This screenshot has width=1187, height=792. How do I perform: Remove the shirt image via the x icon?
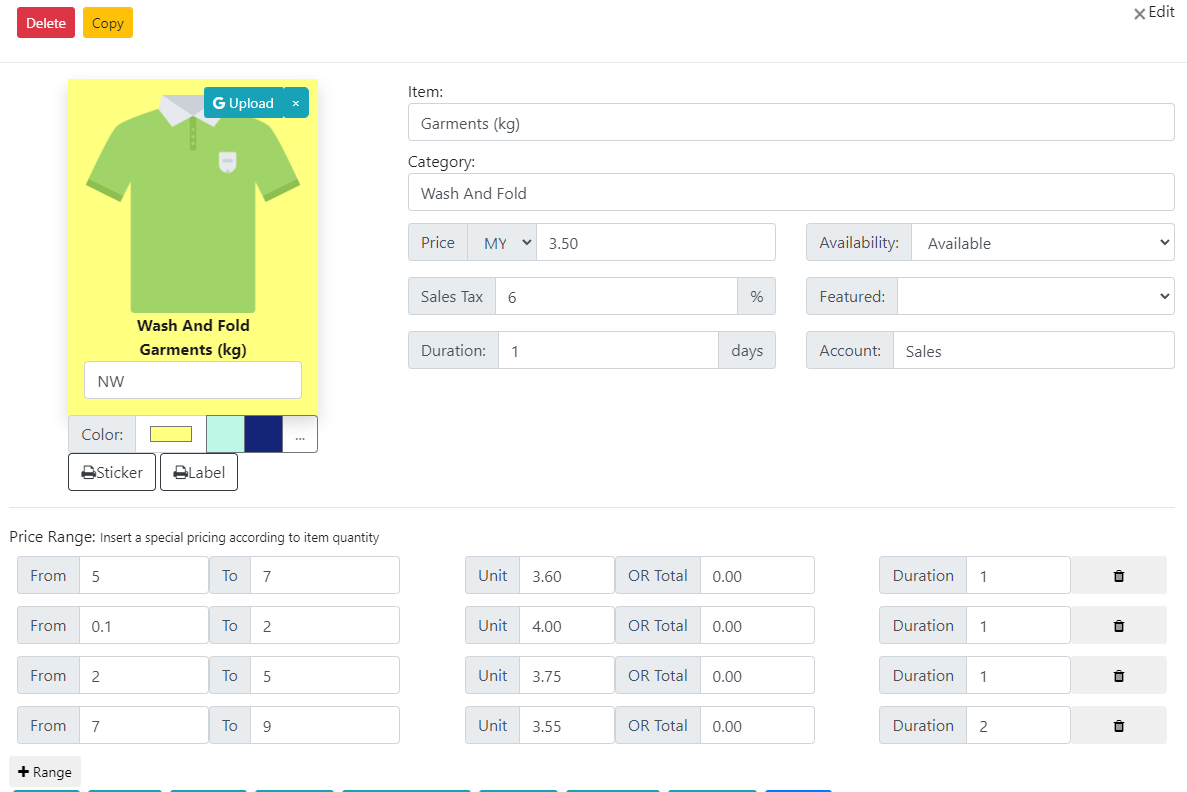tap(295, 102)
